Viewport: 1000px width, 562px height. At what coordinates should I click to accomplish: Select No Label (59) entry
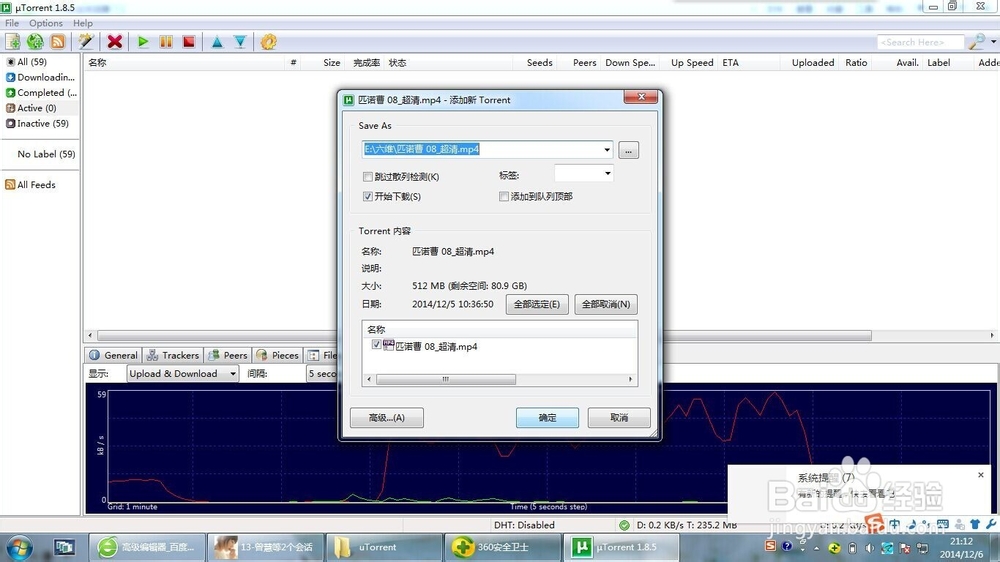pyautogui.click(x=46, y=154)
